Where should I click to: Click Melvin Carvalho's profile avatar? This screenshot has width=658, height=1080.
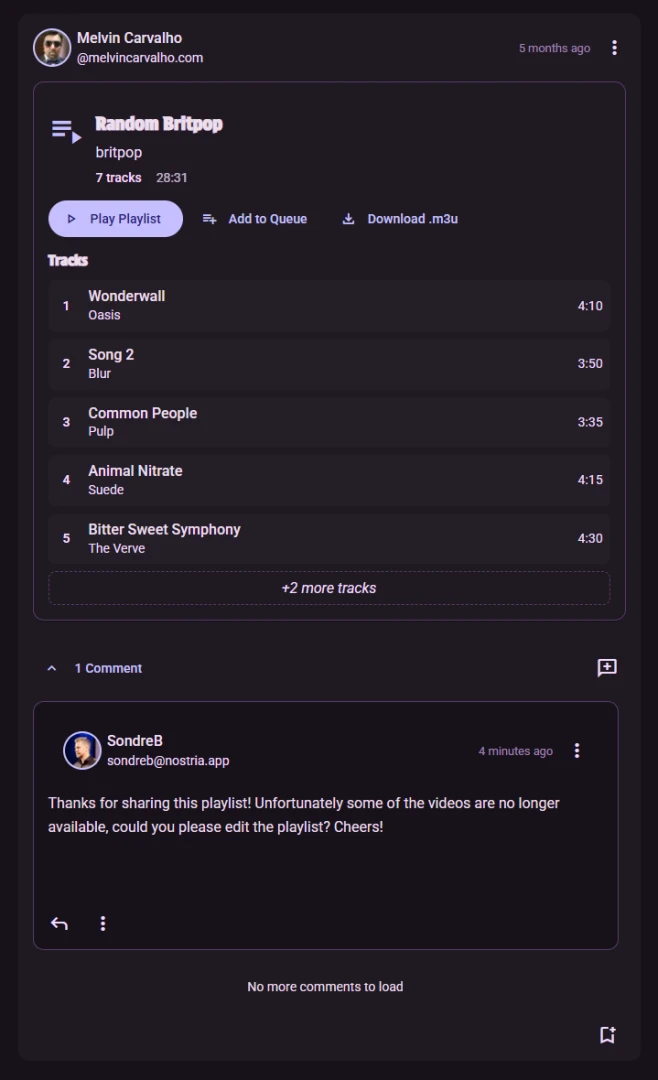[52, 48]
